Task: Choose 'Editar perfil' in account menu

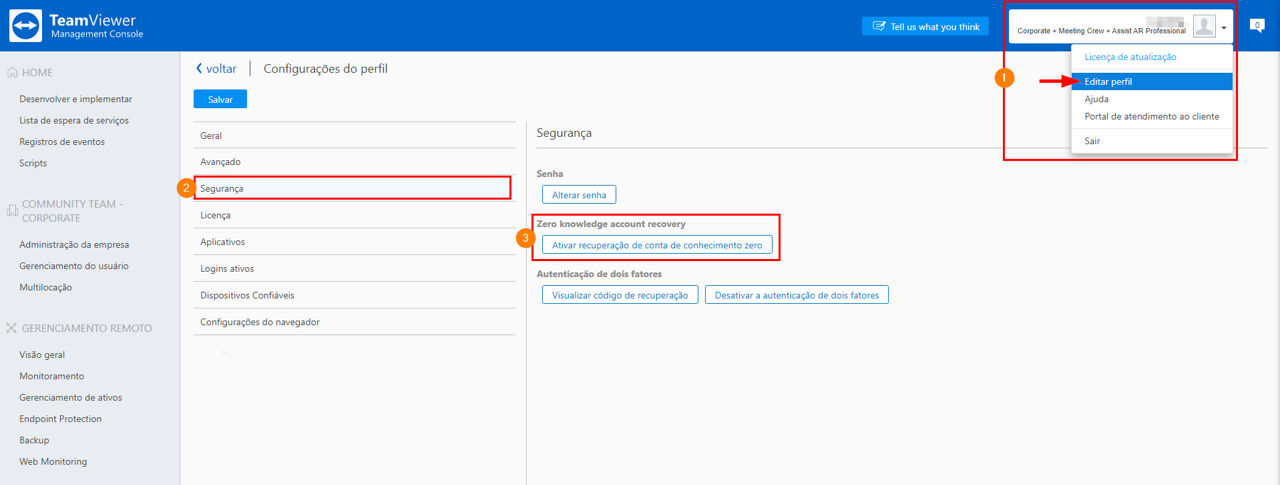Action: [1152, 81]
